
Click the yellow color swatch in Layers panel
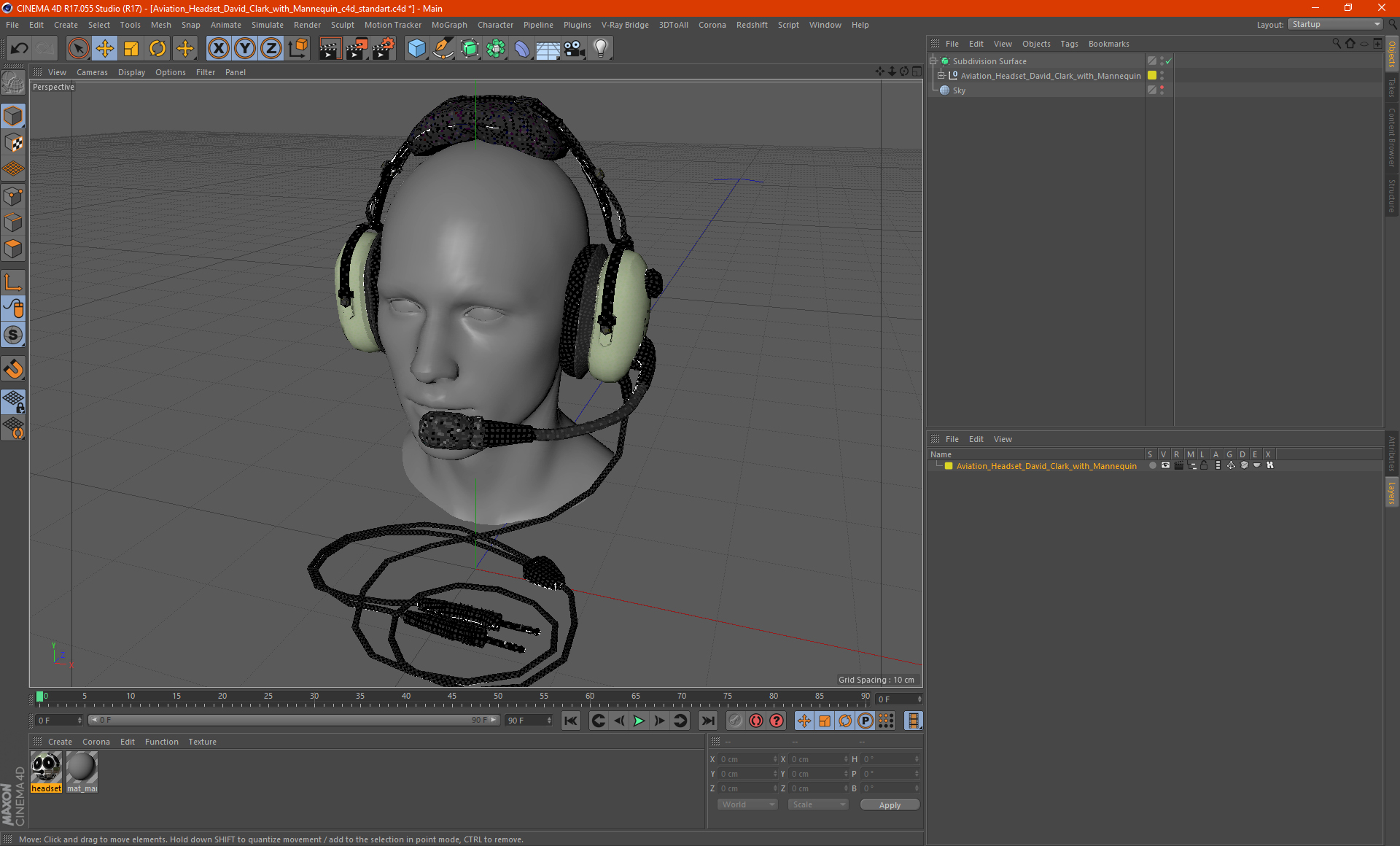[949, 466]
